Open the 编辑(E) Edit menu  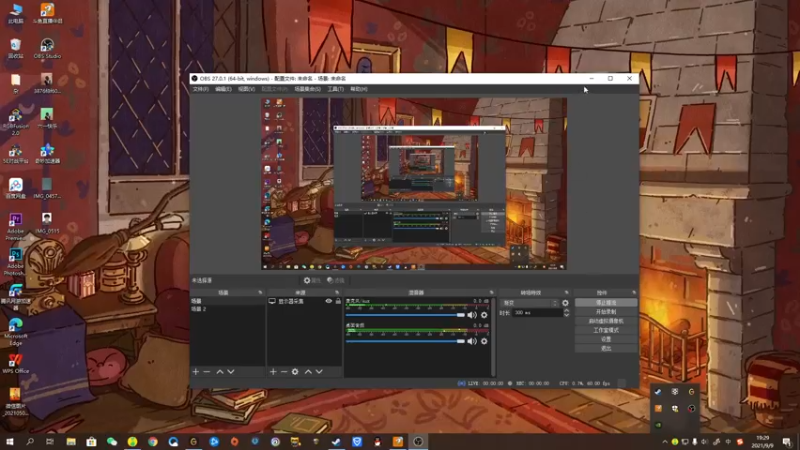(x=223, y=89)
